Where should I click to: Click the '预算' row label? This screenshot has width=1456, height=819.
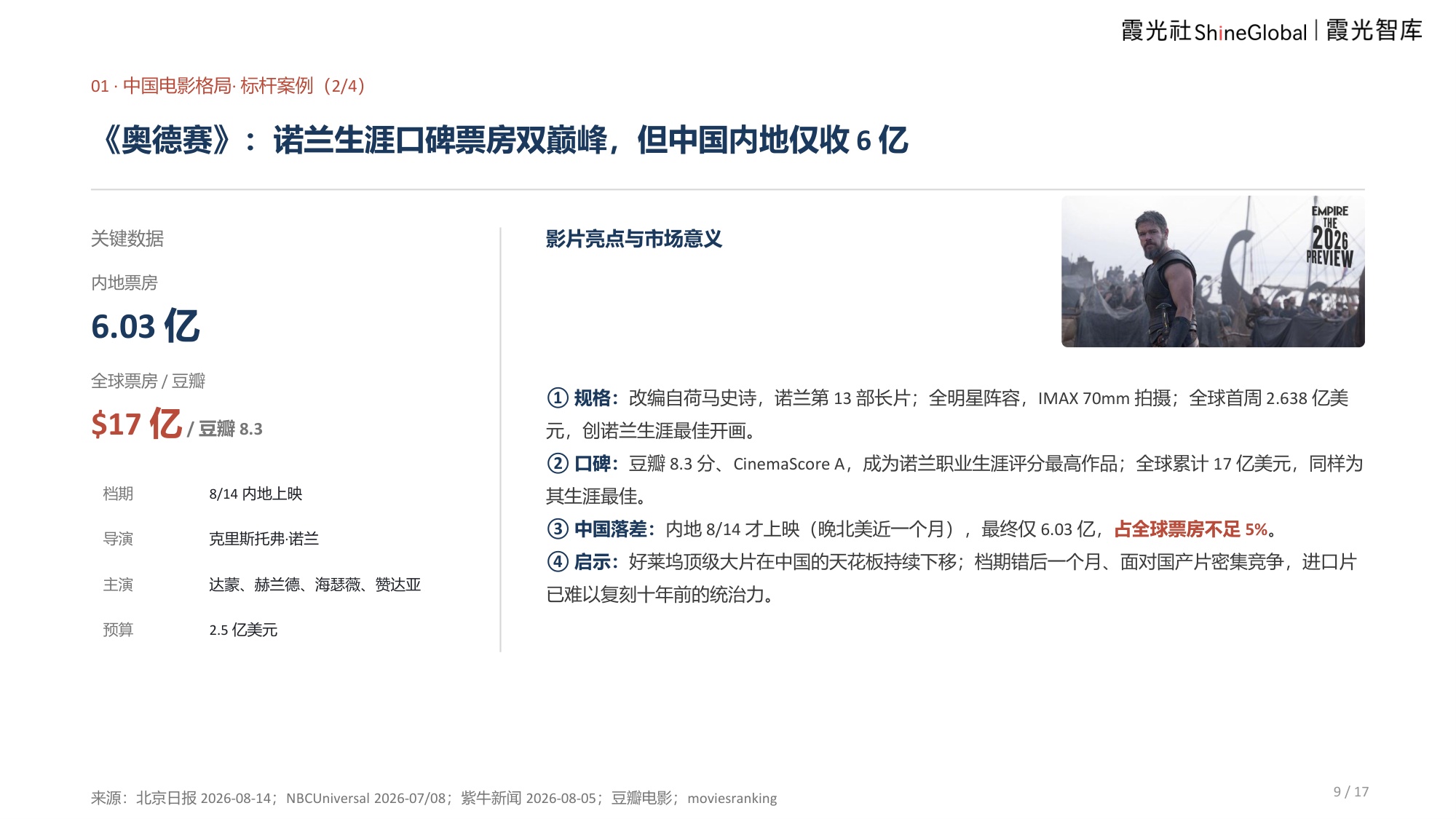coord(118,630)
